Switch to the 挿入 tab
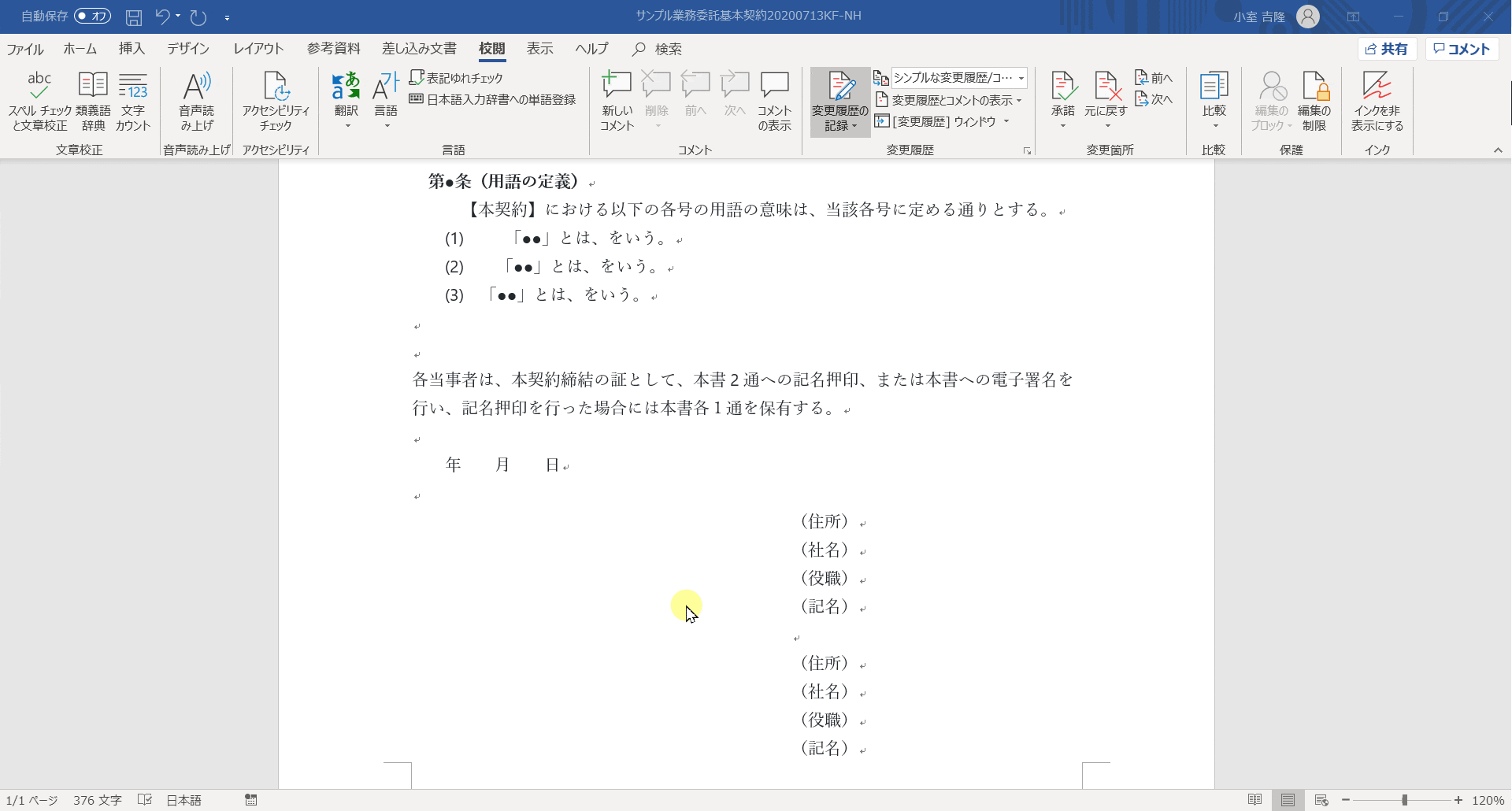 [132, 49]
